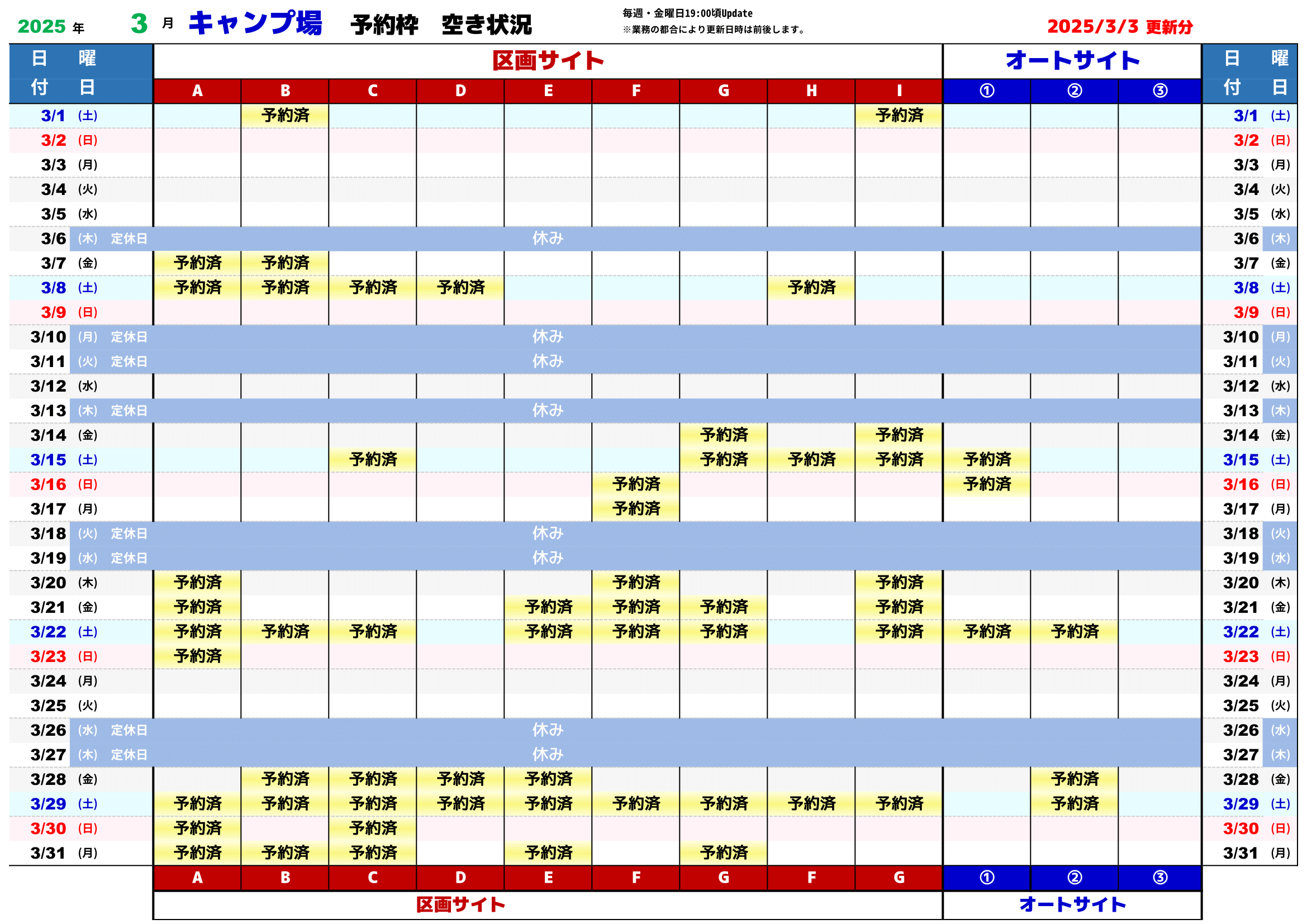Click 3/1 (土) in left date column
The height and width of the screenshot is (924, 1307).
[69, 116]
